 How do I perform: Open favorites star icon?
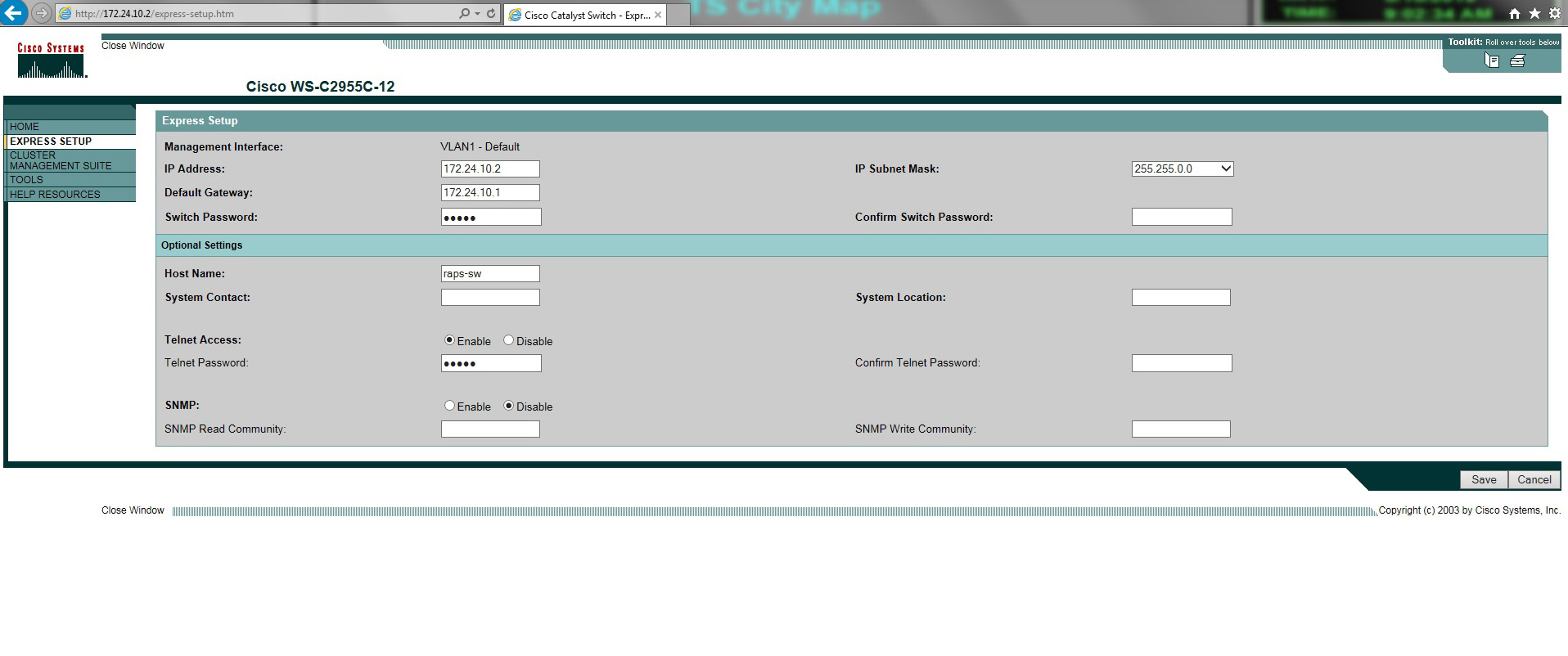[x=1534, y=13]
